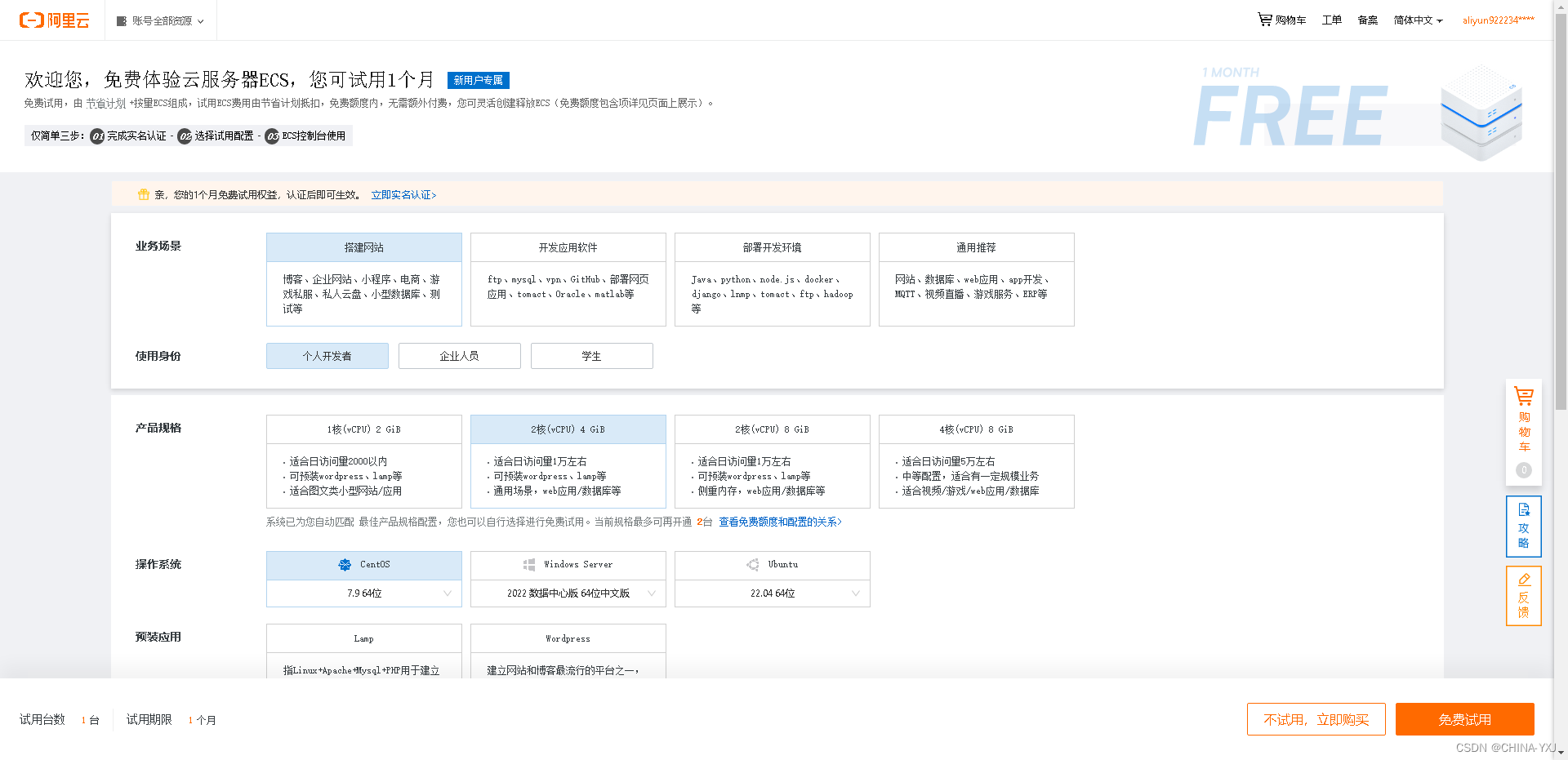Open the side shopping cart widget
Image resolution: width=1568 pixels, height=760 pixels.
click(x=1524, y=432)
